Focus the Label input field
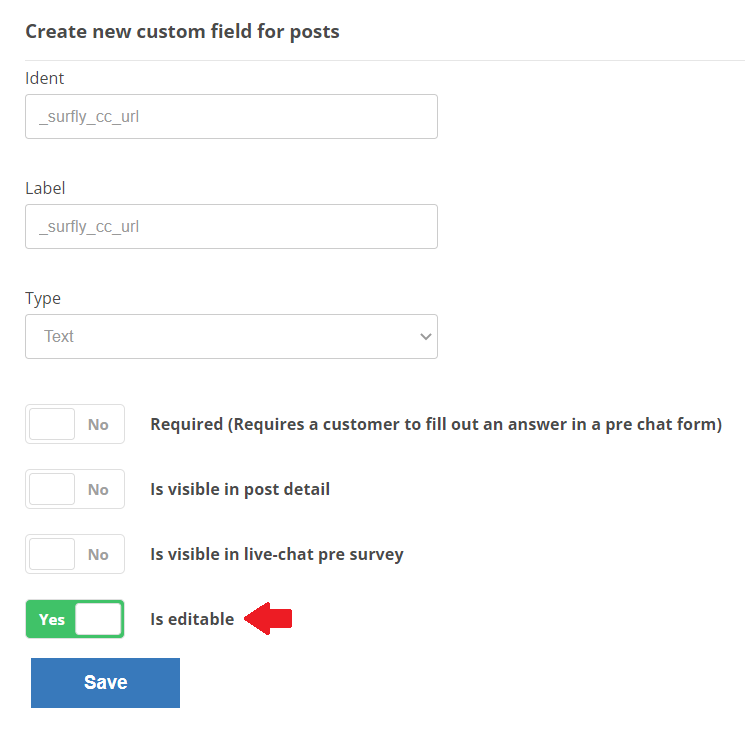Screen dimensions: 745x732 tap(231, 227)
